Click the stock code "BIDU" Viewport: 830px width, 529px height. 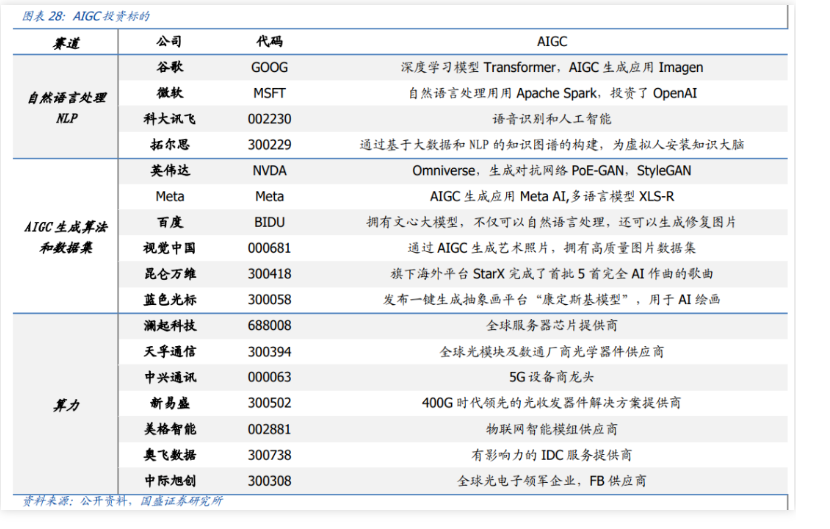click(269, 222)
